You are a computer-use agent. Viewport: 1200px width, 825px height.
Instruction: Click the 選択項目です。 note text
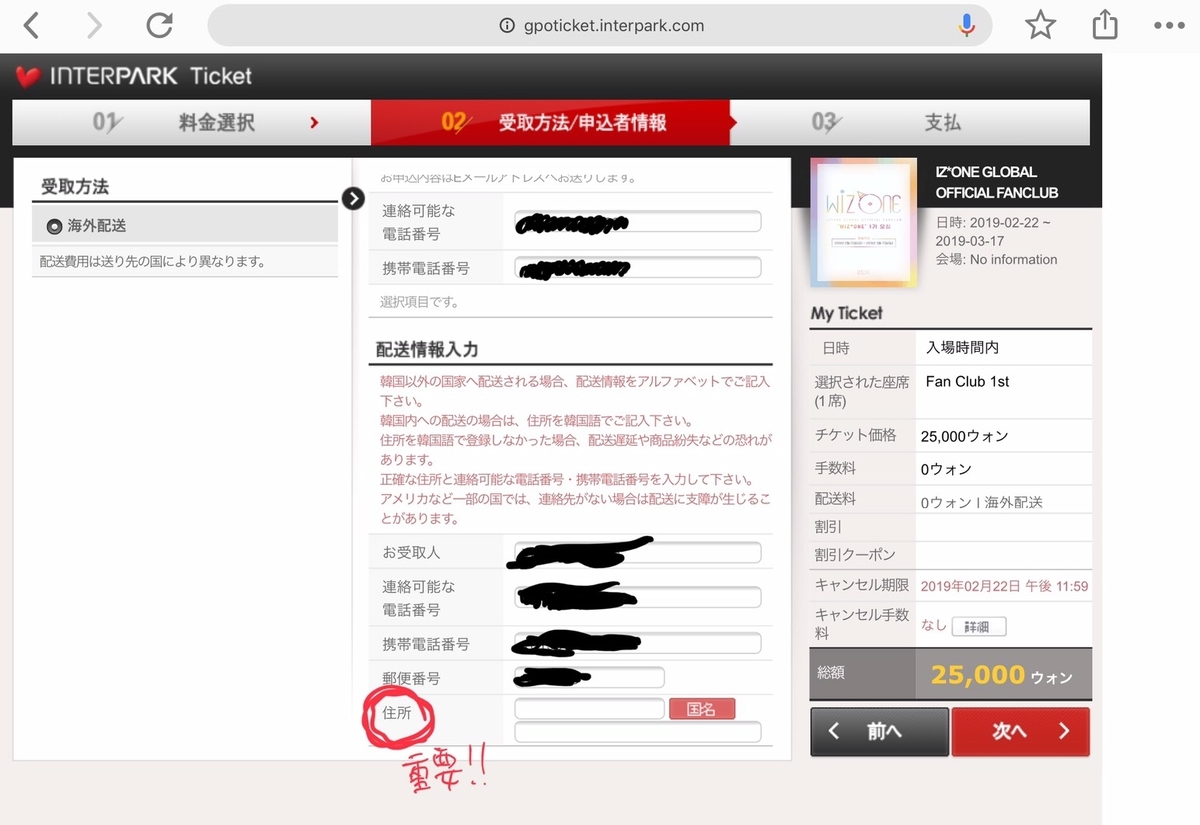coord(419,301)
